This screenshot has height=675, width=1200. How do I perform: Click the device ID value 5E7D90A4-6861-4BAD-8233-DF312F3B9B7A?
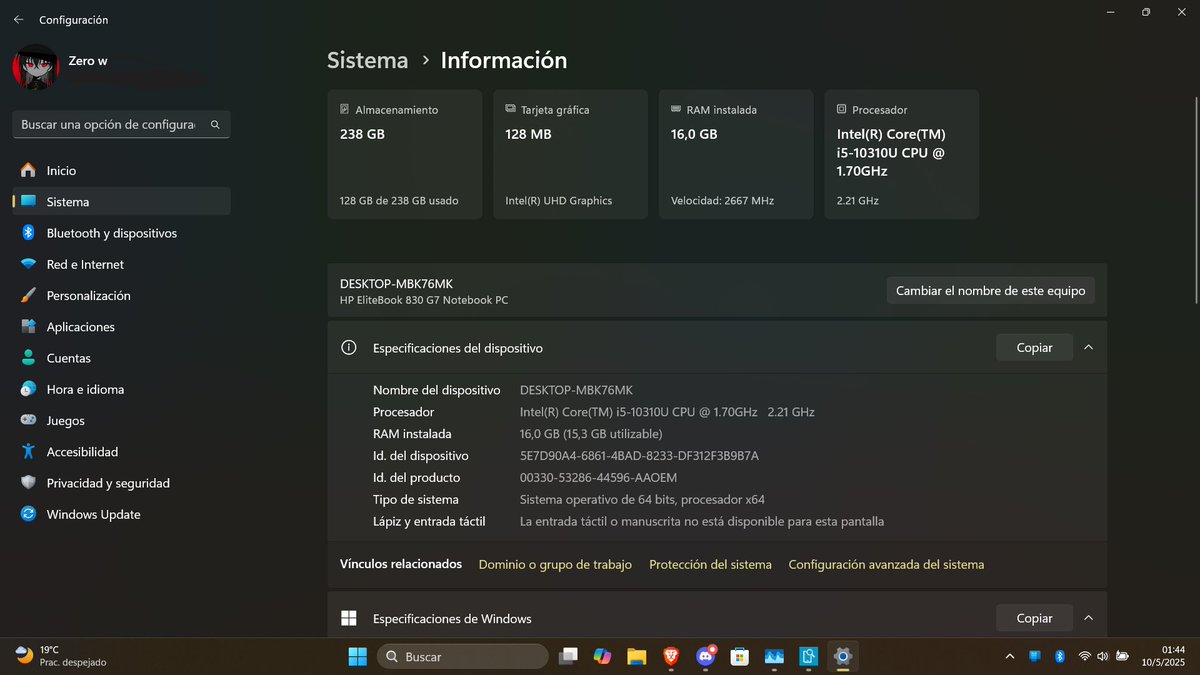(639, 456)
